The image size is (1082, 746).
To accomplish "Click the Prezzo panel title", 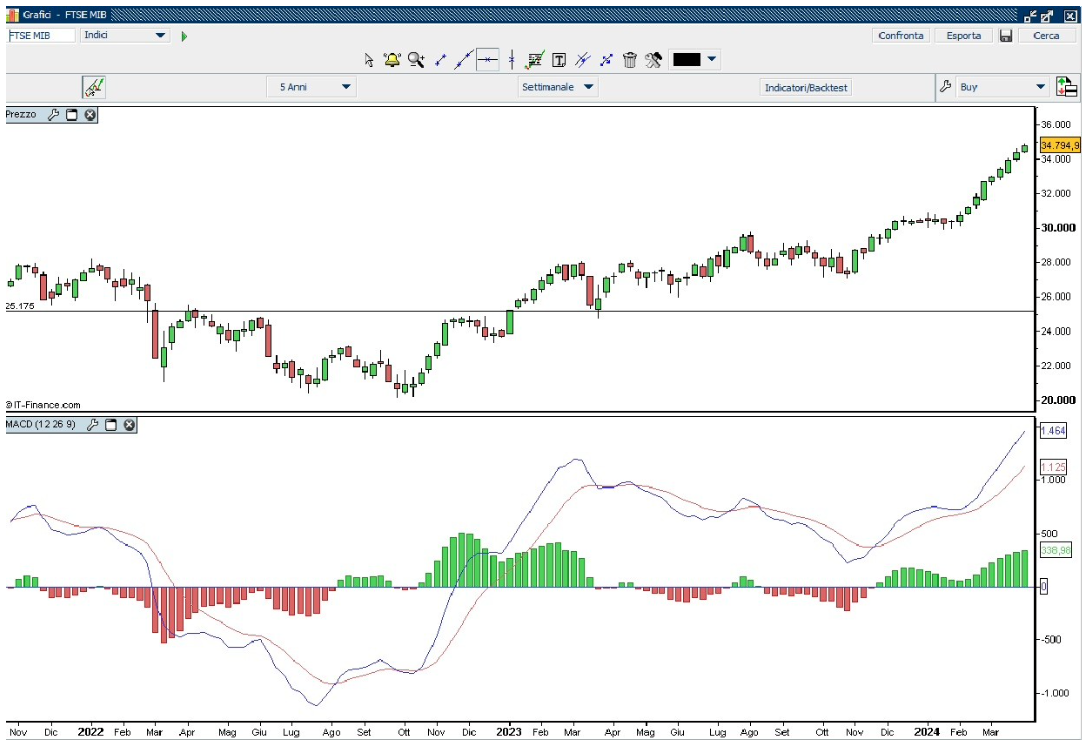I will pyautogui.click(x=21, y=115).
